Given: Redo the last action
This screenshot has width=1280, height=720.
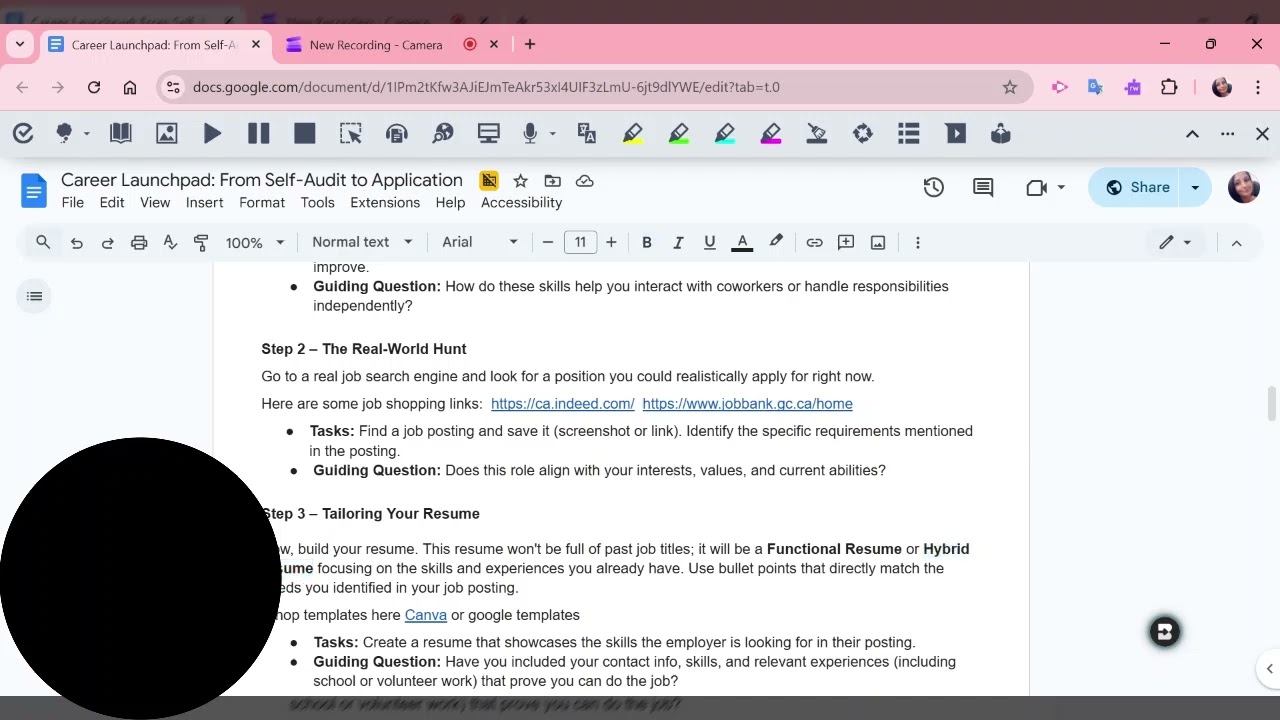Looking at the screenshot, I should tap(107, 242).
